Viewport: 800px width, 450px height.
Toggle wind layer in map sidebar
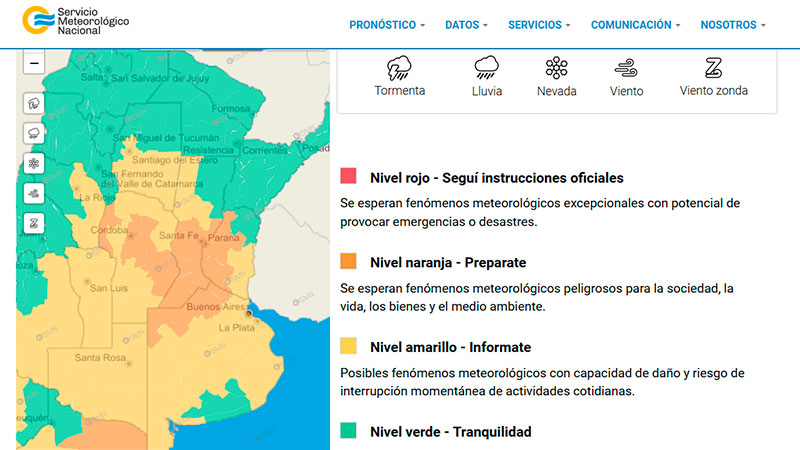click(x=34, y=194)
